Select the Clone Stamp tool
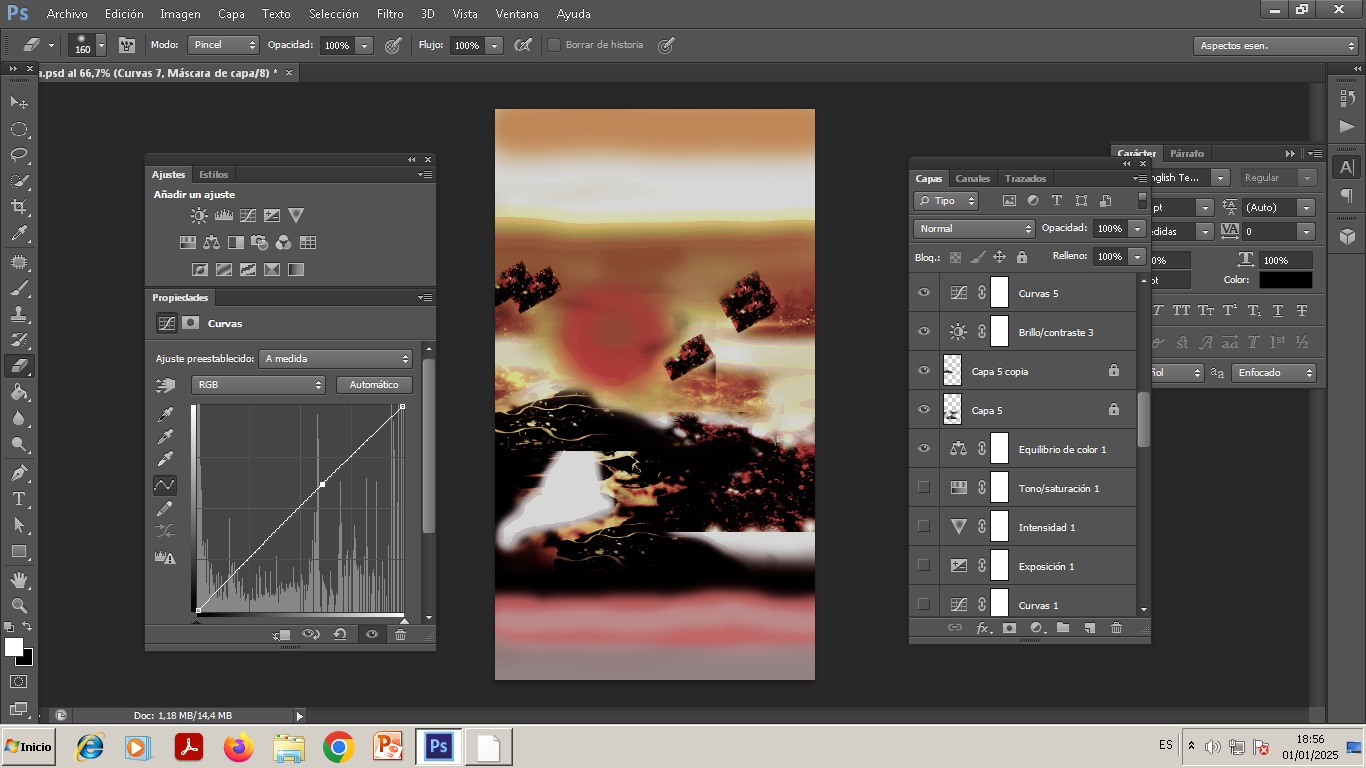This screenshot has height=768, width=1366. click(x=19, y=314)
